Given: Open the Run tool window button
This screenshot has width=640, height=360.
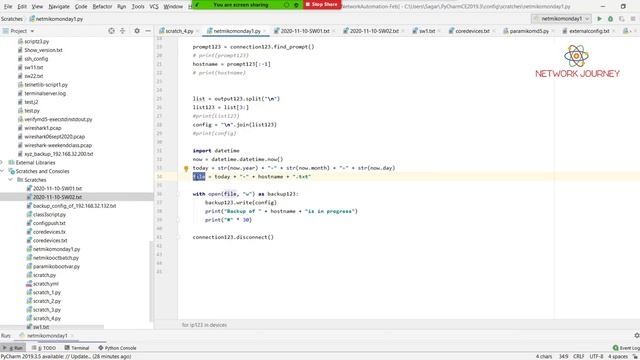Looking at the screenshot, I should click(13, 348).
